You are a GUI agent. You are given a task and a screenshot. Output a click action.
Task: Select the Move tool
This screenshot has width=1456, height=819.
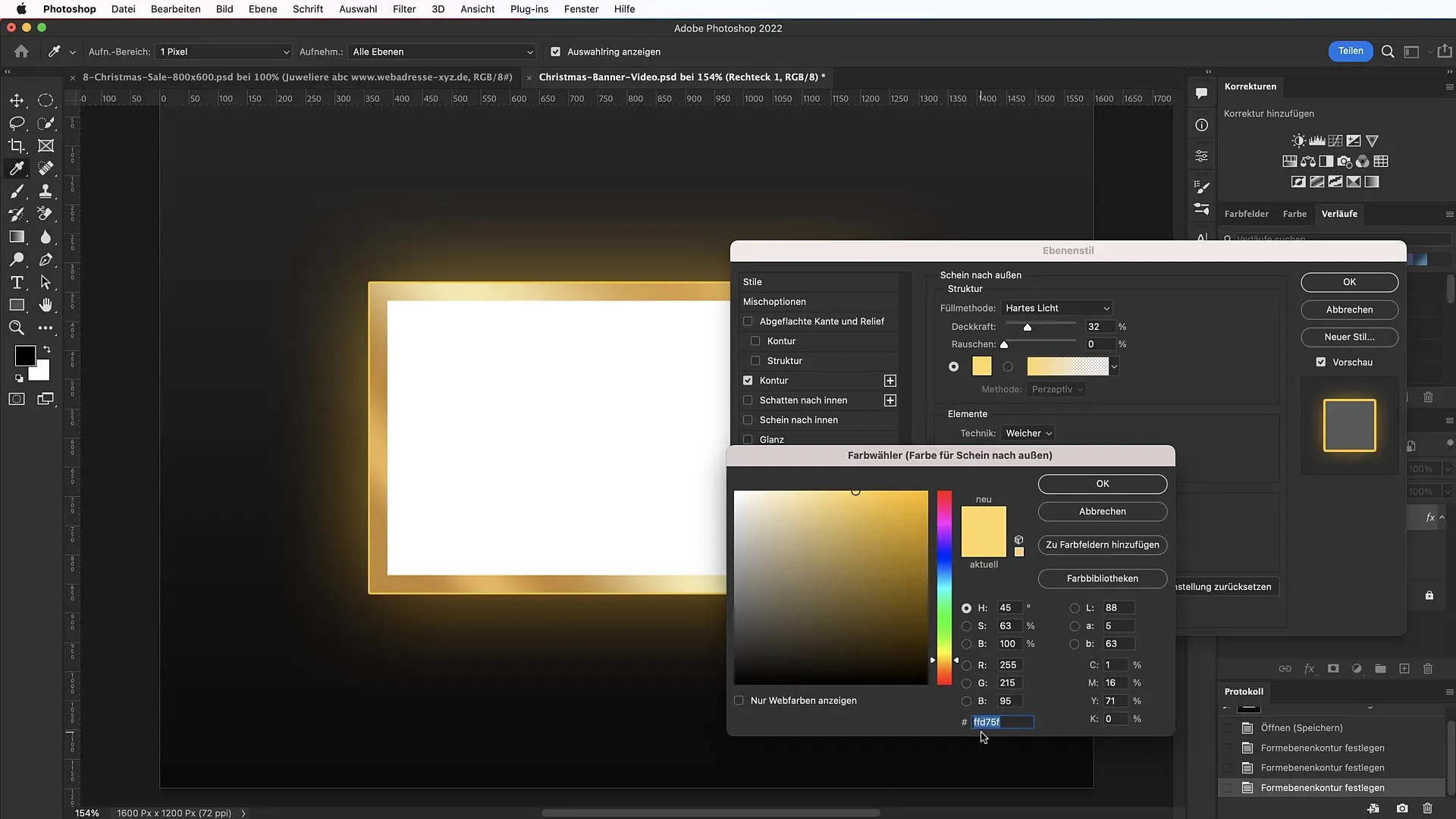pyautogui.click(x=17, y=100)
